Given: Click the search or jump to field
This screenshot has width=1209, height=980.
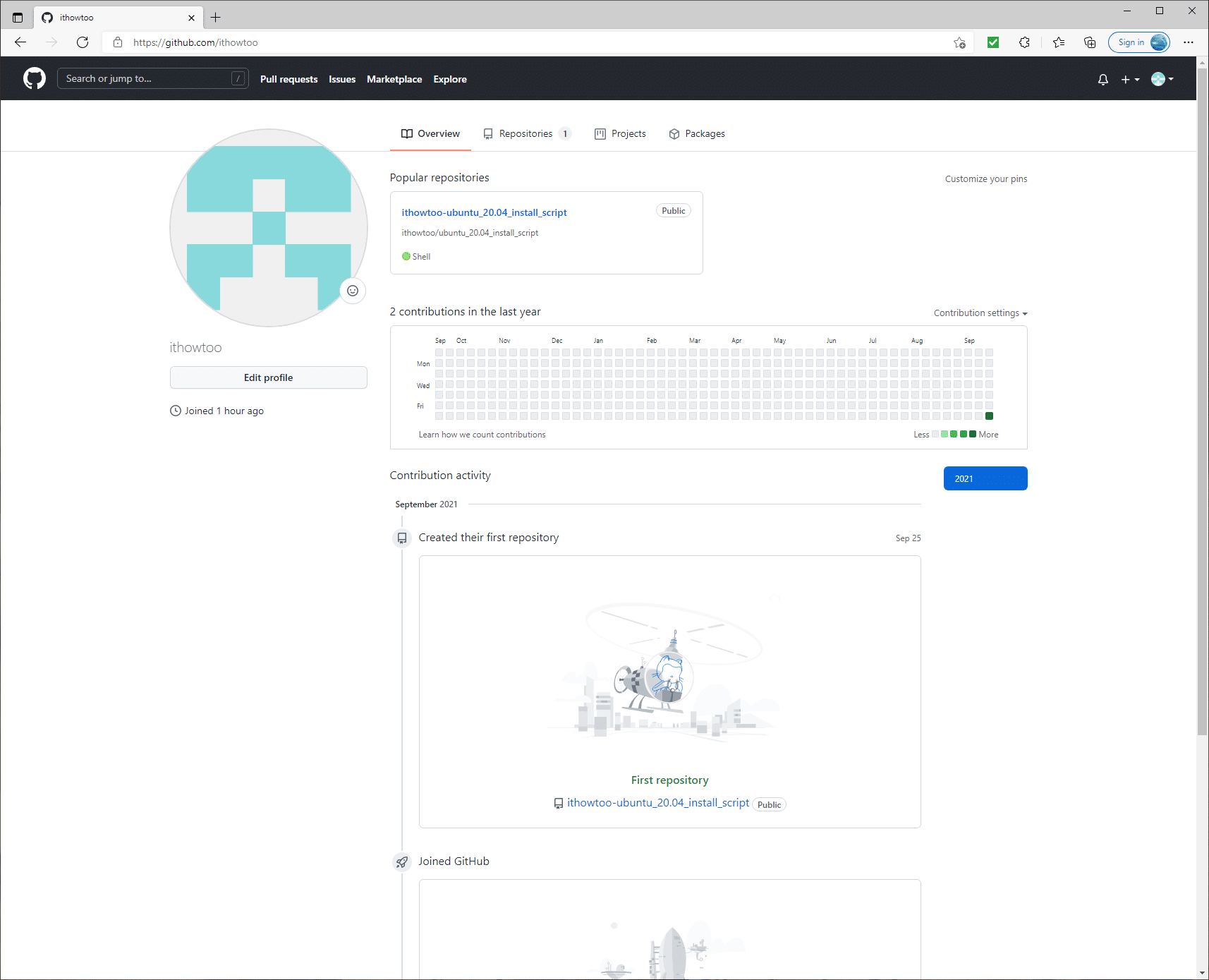Looking at the screenshot, I should (152, 78).
